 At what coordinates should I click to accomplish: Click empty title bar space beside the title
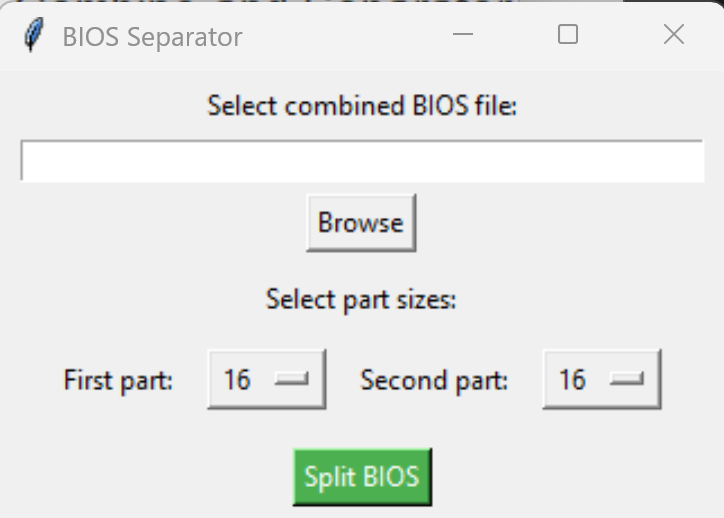pyautogui.click(x=340, y=36)
